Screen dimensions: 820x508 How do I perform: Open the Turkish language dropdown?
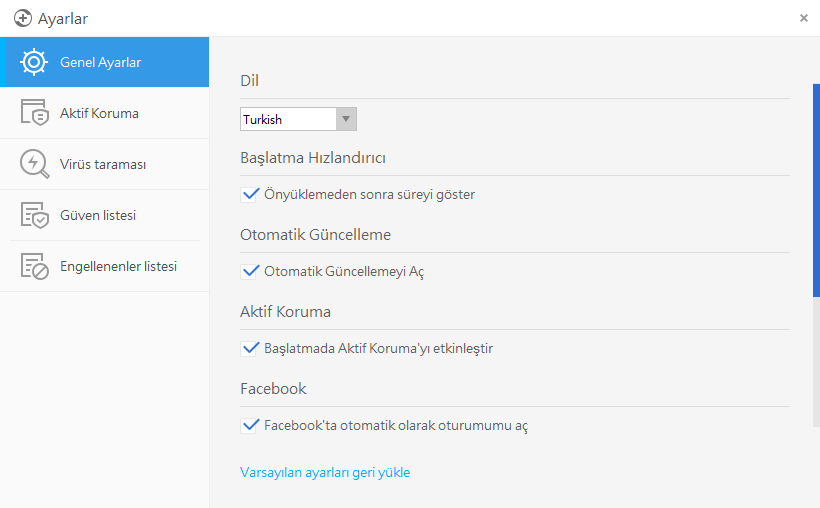[298, 119]
